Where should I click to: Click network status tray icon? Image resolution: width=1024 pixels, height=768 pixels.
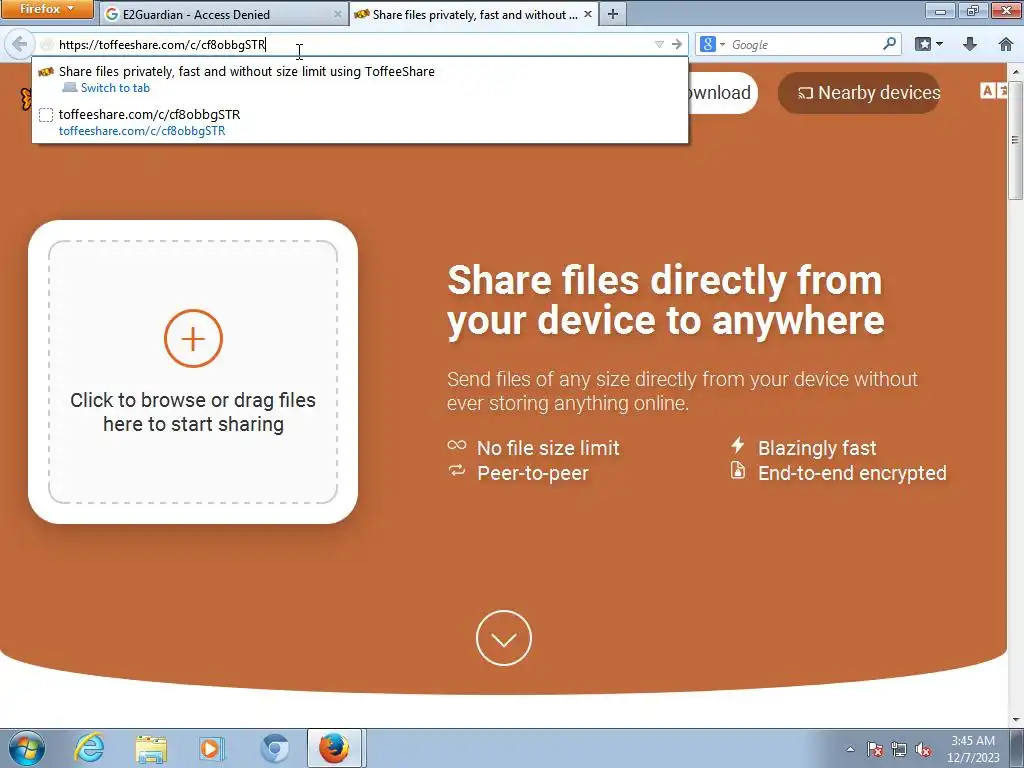[x=899, y=749]
